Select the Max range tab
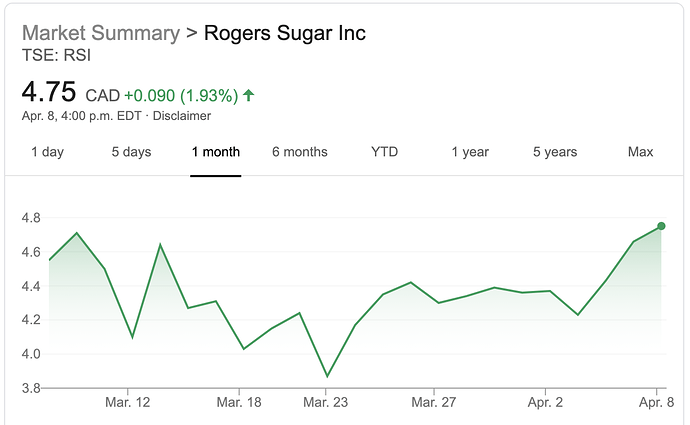Screen dimensions: 690x425 pos(640,152)
